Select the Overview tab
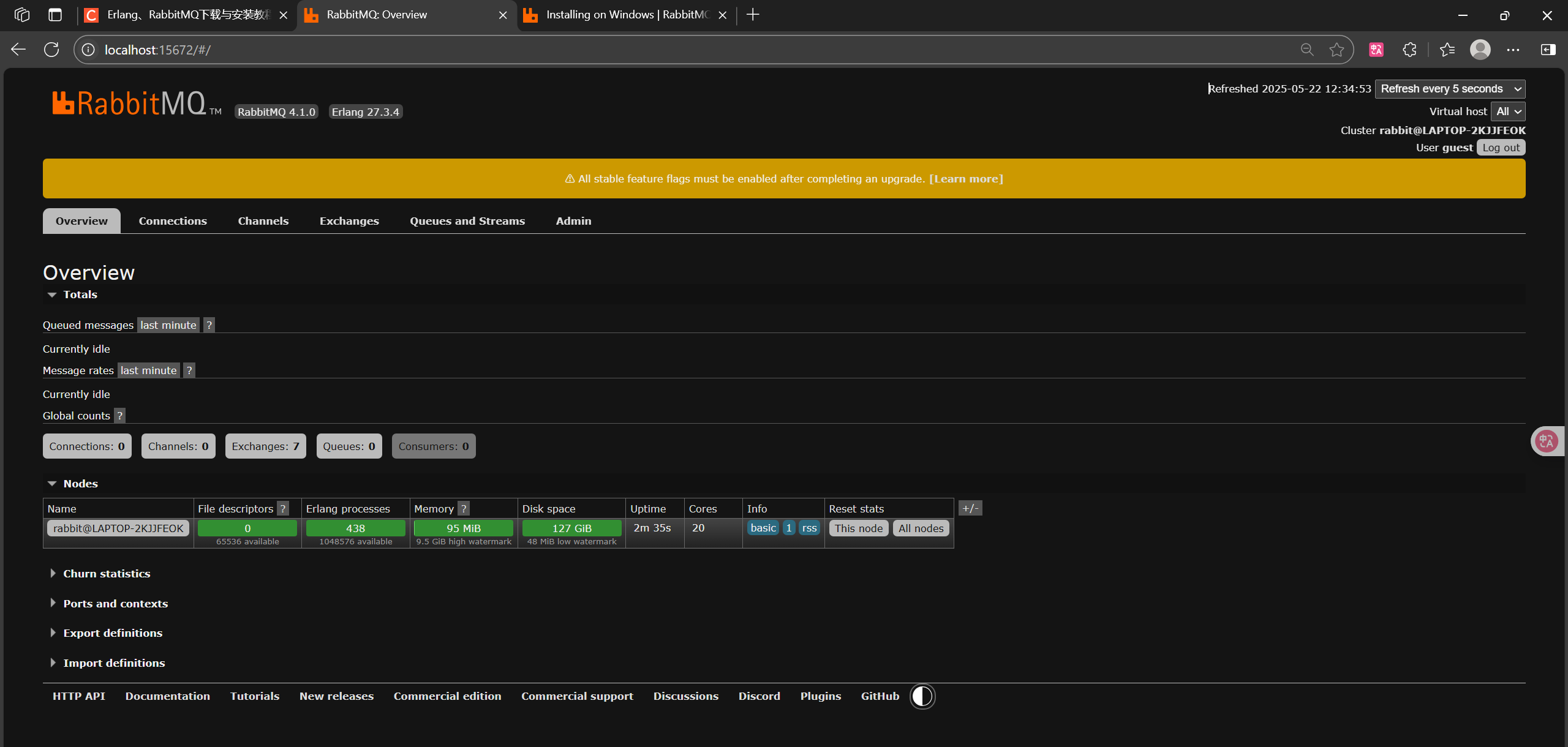The image size is (1568, 747). 81,221
